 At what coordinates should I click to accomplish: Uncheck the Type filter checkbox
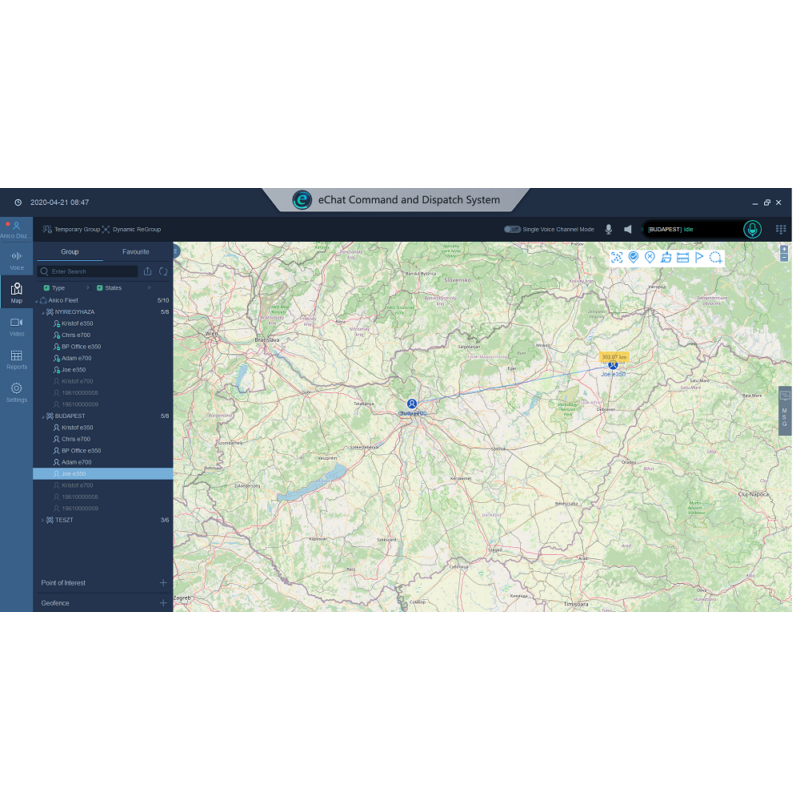[46, 288]
